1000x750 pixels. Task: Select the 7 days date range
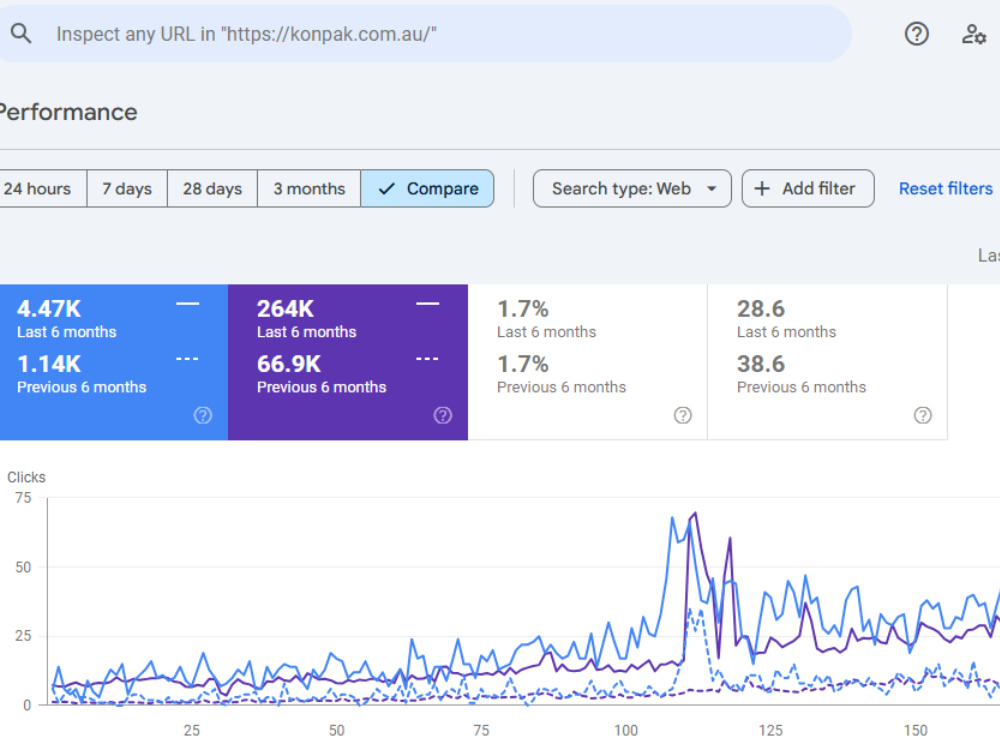[x=127, y=189]
